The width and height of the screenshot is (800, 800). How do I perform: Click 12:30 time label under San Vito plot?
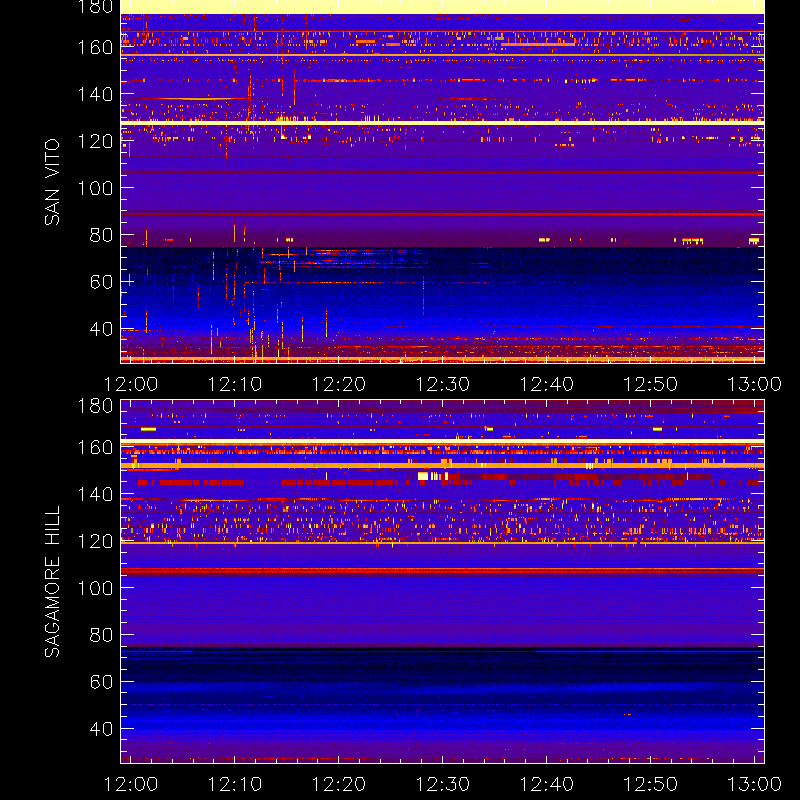click(x=443, y=384)
